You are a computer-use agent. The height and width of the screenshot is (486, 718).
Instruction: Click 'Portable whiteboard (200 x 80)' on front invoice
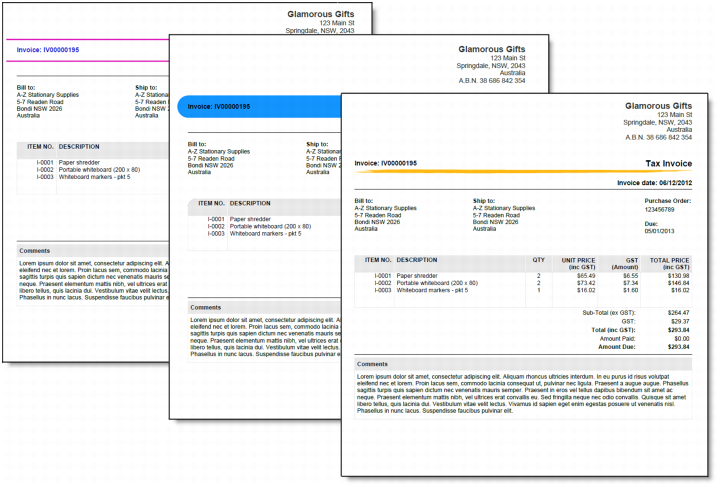[437, 283]
